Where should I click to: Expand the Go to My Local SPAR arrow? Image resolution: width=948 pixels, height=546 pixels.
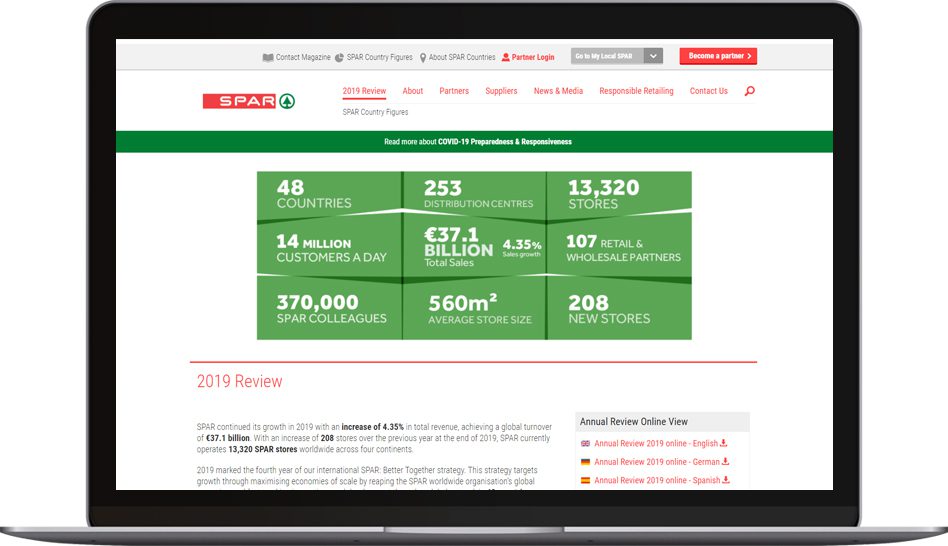(x=654, y=56)
